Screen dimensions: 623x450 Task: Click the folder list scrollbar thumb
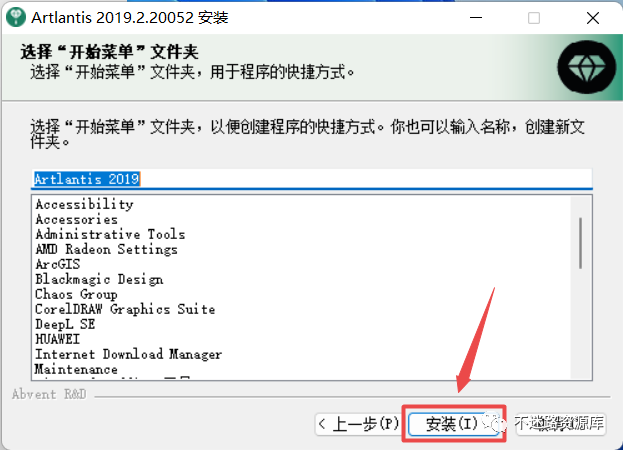click(580, 243)
